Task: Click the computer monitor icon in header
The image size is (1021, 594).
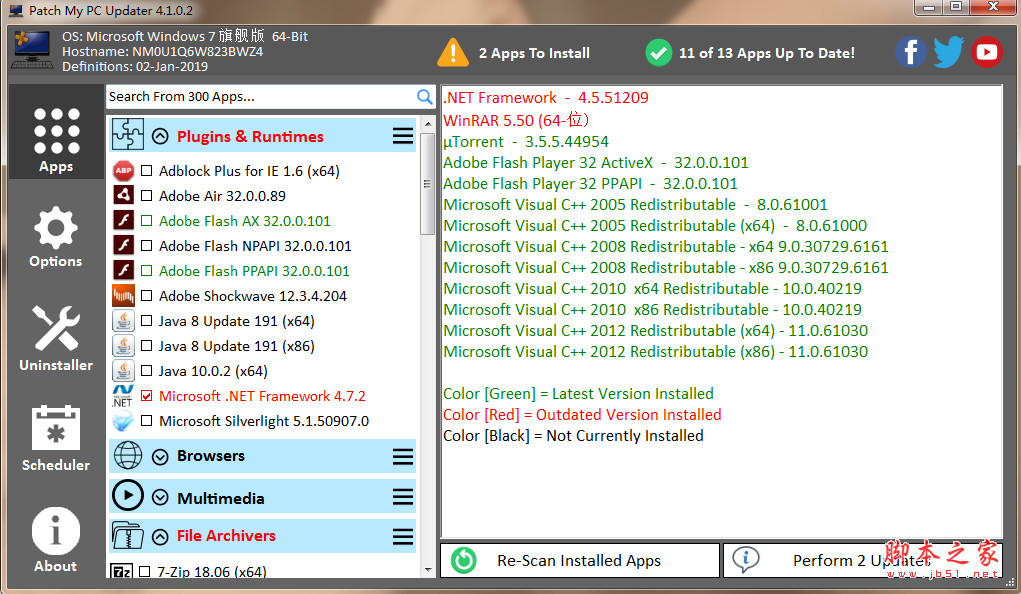Action: point(32,50)
